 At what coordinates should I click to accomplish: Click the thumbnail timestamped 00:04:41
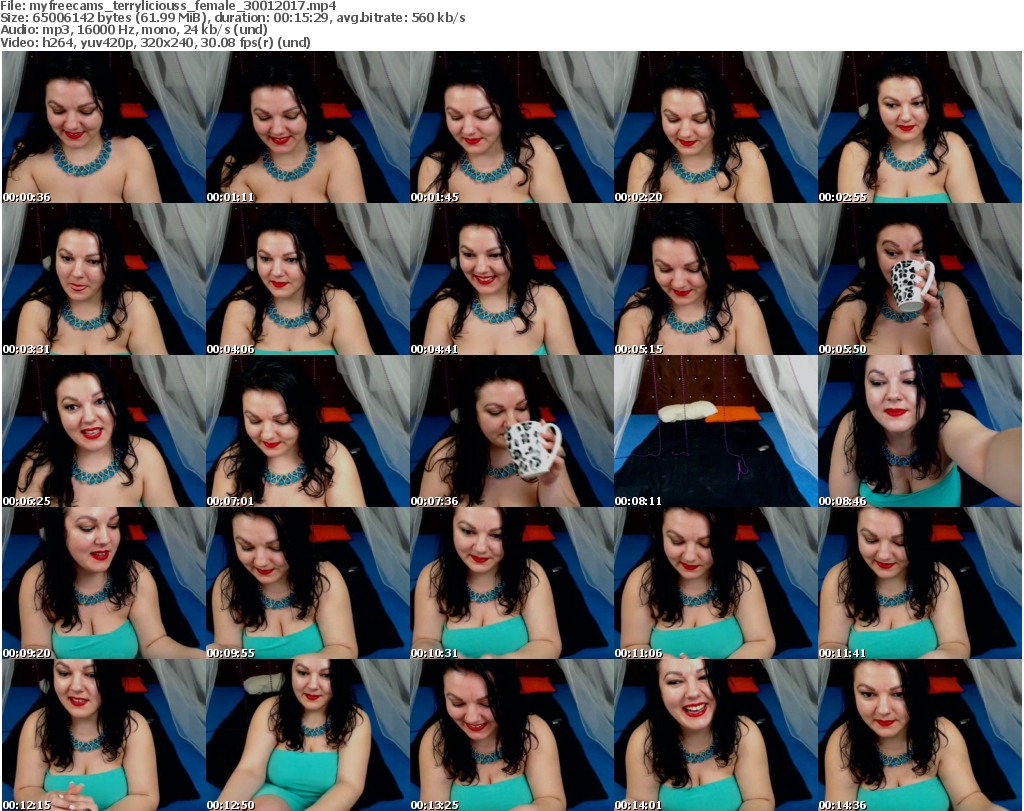pyautogui.click(x=511, y=279)
